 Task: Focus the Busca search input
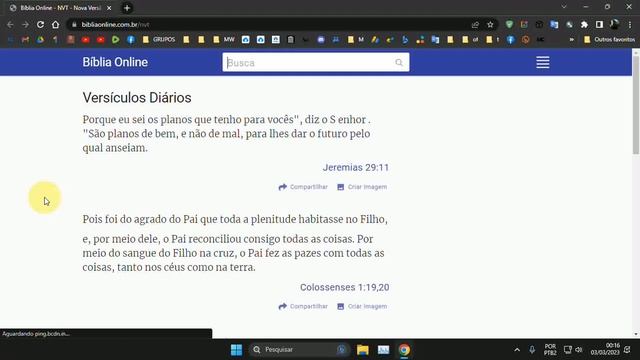(316, 62)
